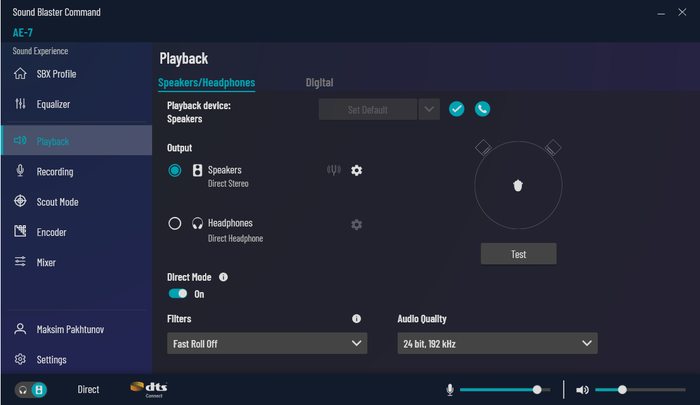Click the Encoder icon in sidebar
The height and width of the screenshot is (405, 700).
tap(20, 231)
